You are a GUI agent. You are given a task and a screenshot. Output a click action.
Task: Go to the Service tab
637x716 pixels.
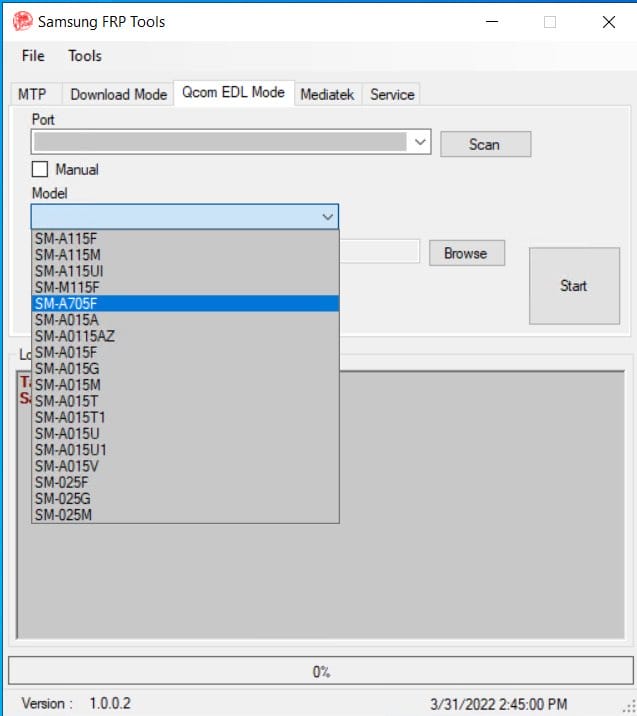coord(392,95)
